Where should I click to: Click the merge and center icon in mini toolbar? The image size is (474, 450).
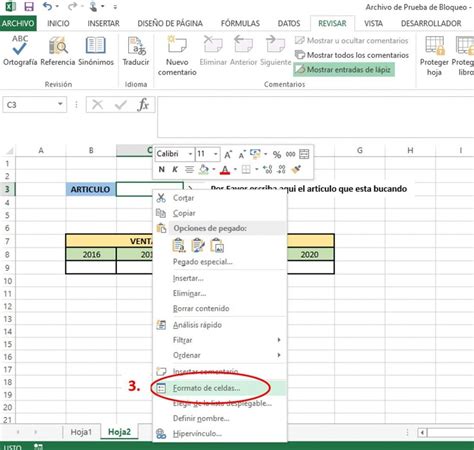pyautogui.click(x=304, y=154)
